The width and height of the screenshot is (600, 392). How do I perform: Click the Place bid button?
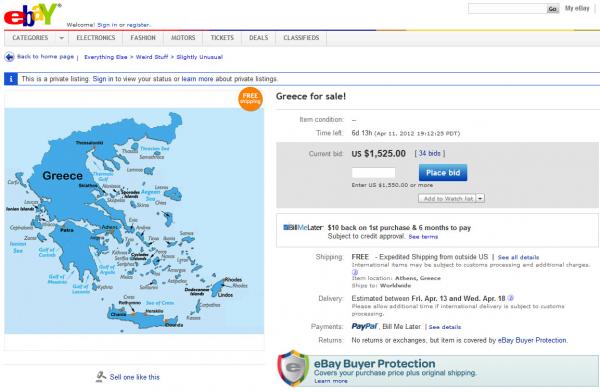[x=443, y=173]
